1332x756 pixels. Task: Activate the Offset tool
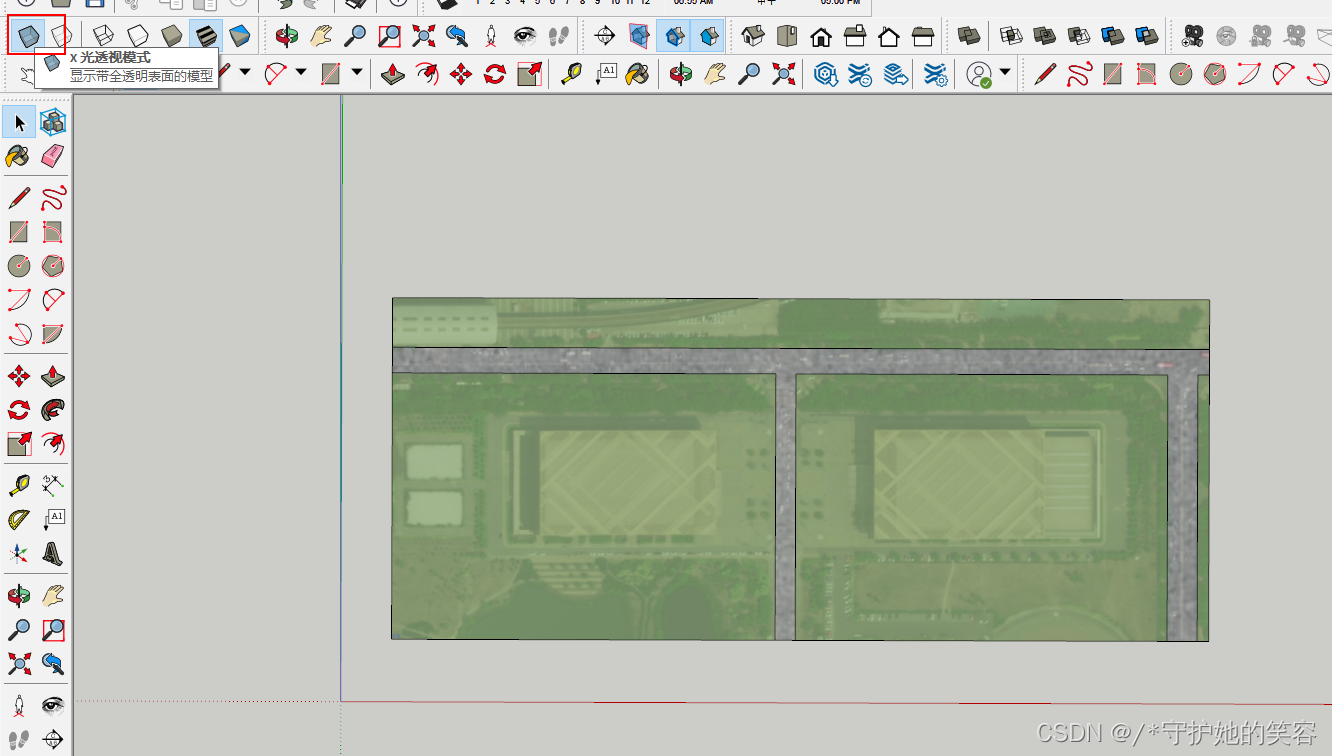53,442
